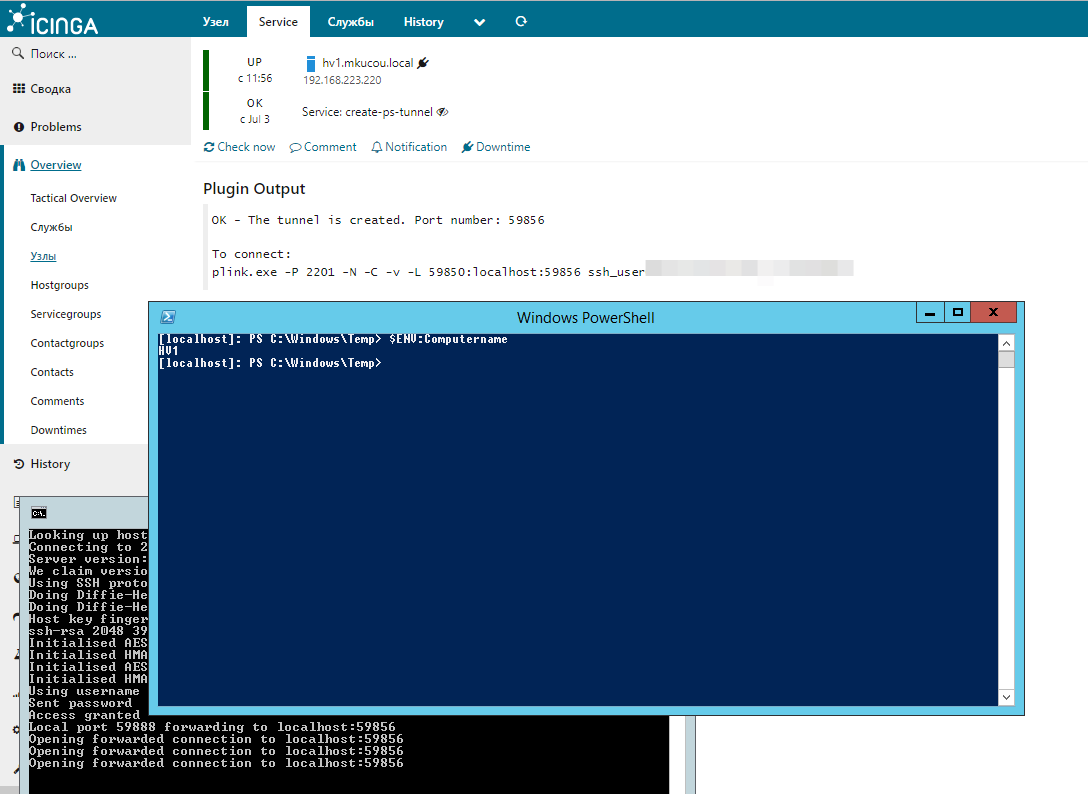Open the Службы tab

pyautogui.click(x=350, y=22)
